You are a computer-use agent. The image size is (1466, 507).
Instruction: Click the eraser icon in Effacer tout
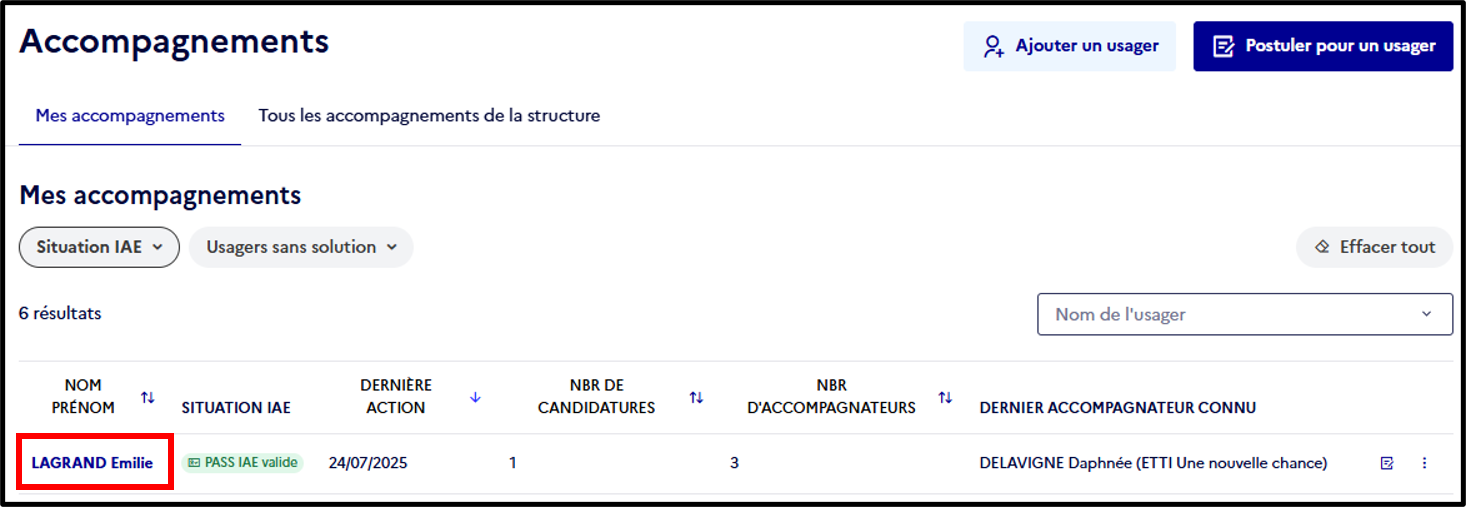click(1322, 247)
